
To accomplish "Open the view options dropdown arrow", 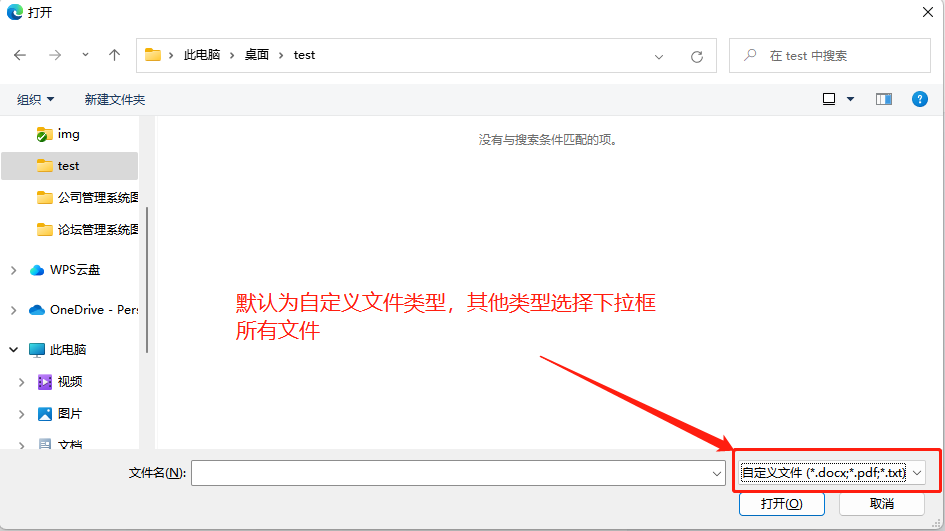I will [851, 99].
